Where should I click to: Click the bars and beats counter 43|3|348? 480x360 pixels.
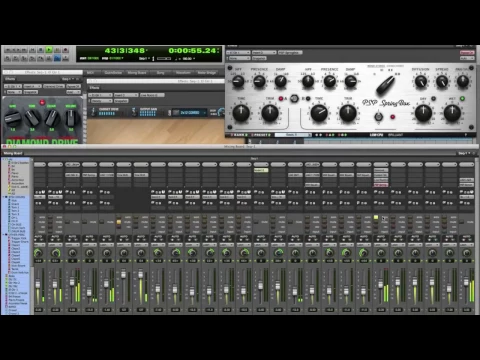pyautogui.click(x=125, y=51)
